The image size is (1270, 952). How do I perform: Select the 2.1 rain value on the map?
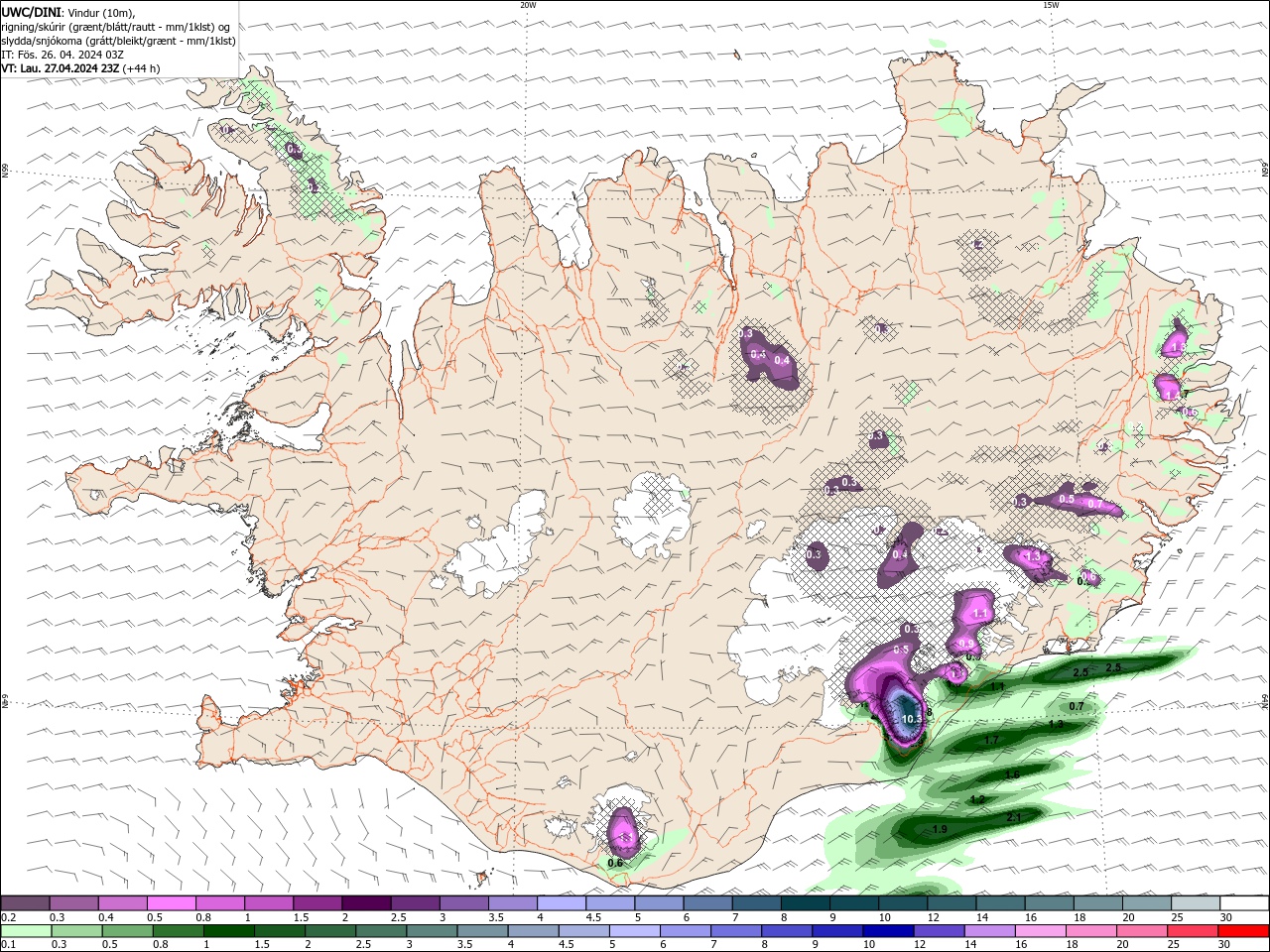tap(1014, 817)
